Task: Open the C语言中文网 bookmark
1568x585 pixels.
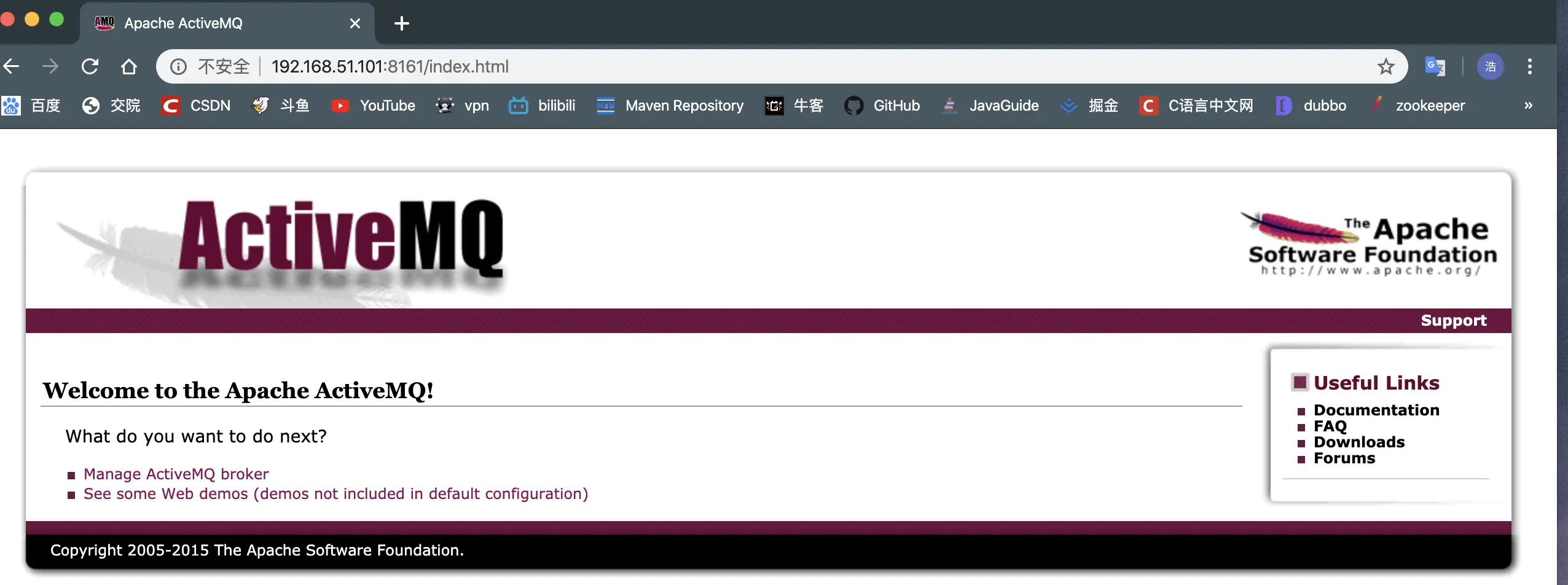Action: coord(1196,106)
